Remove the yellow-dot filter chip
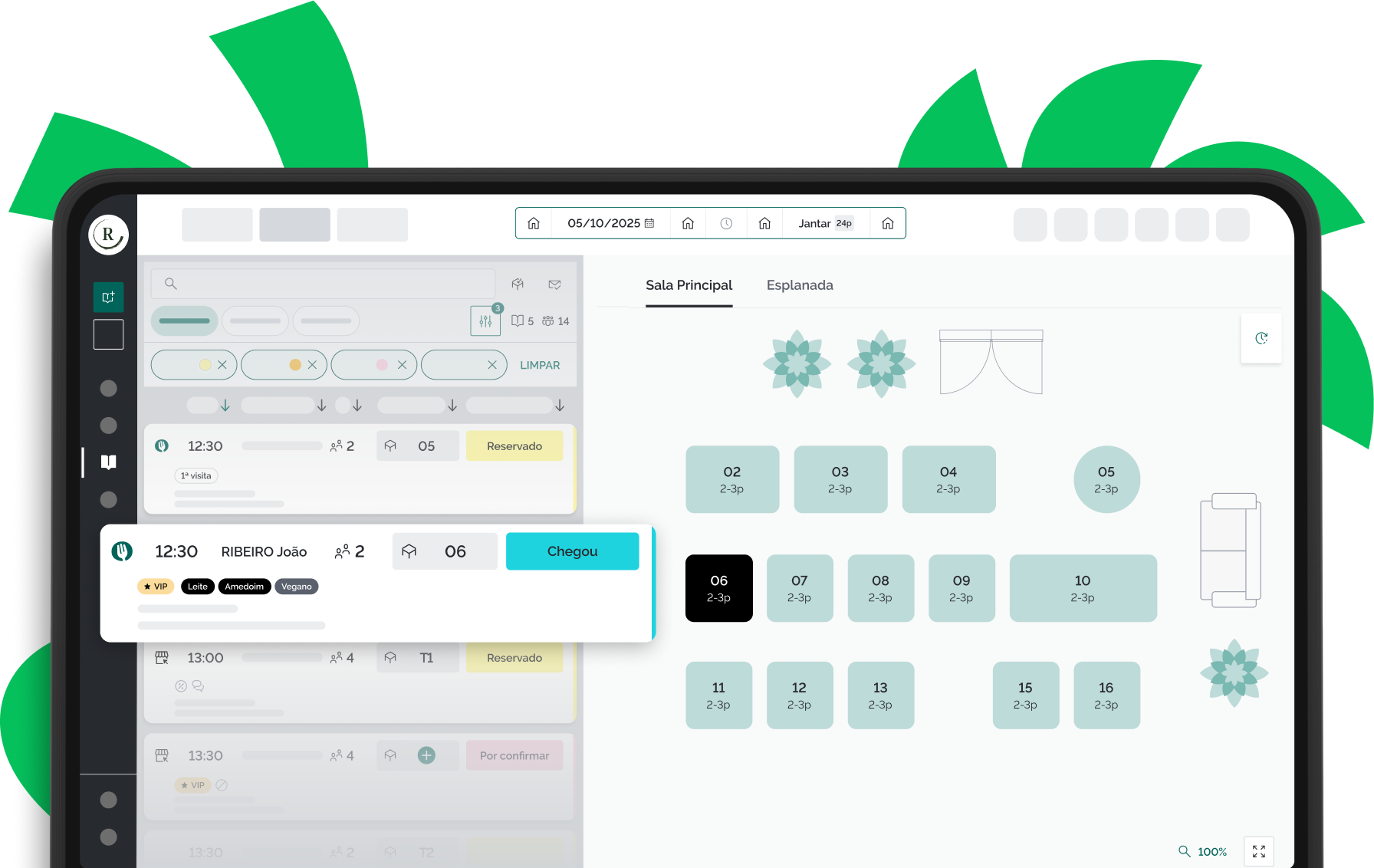 (222, 365)
